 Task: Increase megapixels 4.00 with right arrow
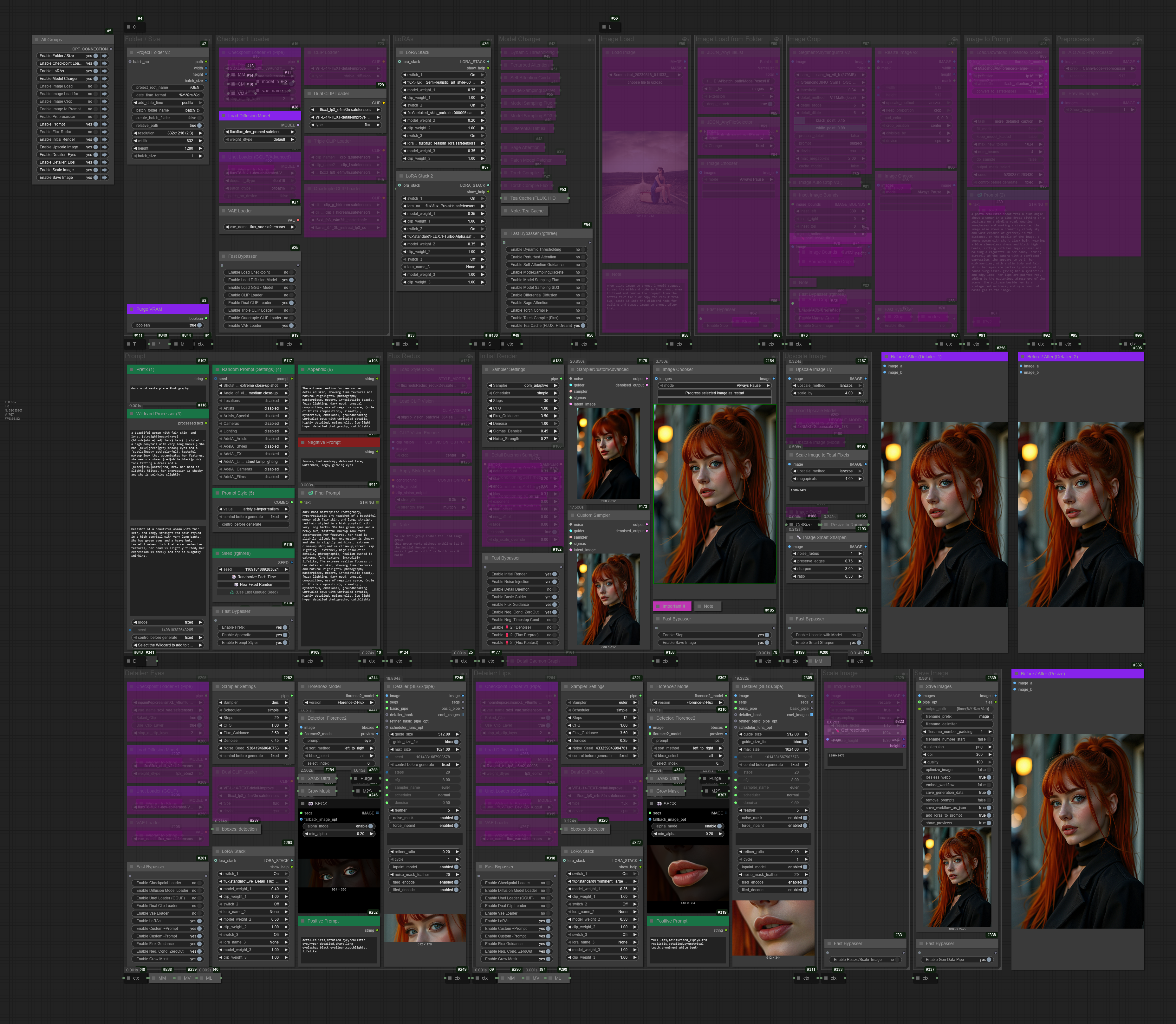coord(860,479)
